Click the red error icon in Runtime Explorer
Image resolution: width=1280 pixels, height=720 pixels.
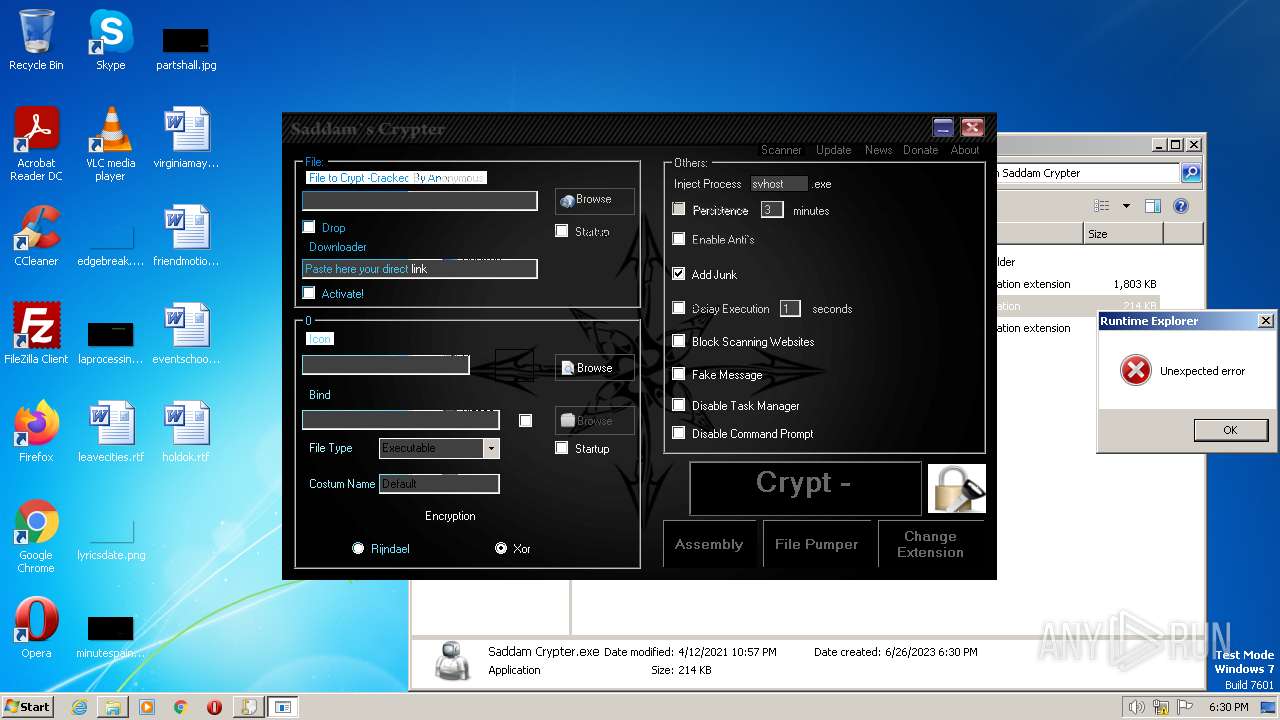point(1135,371)
